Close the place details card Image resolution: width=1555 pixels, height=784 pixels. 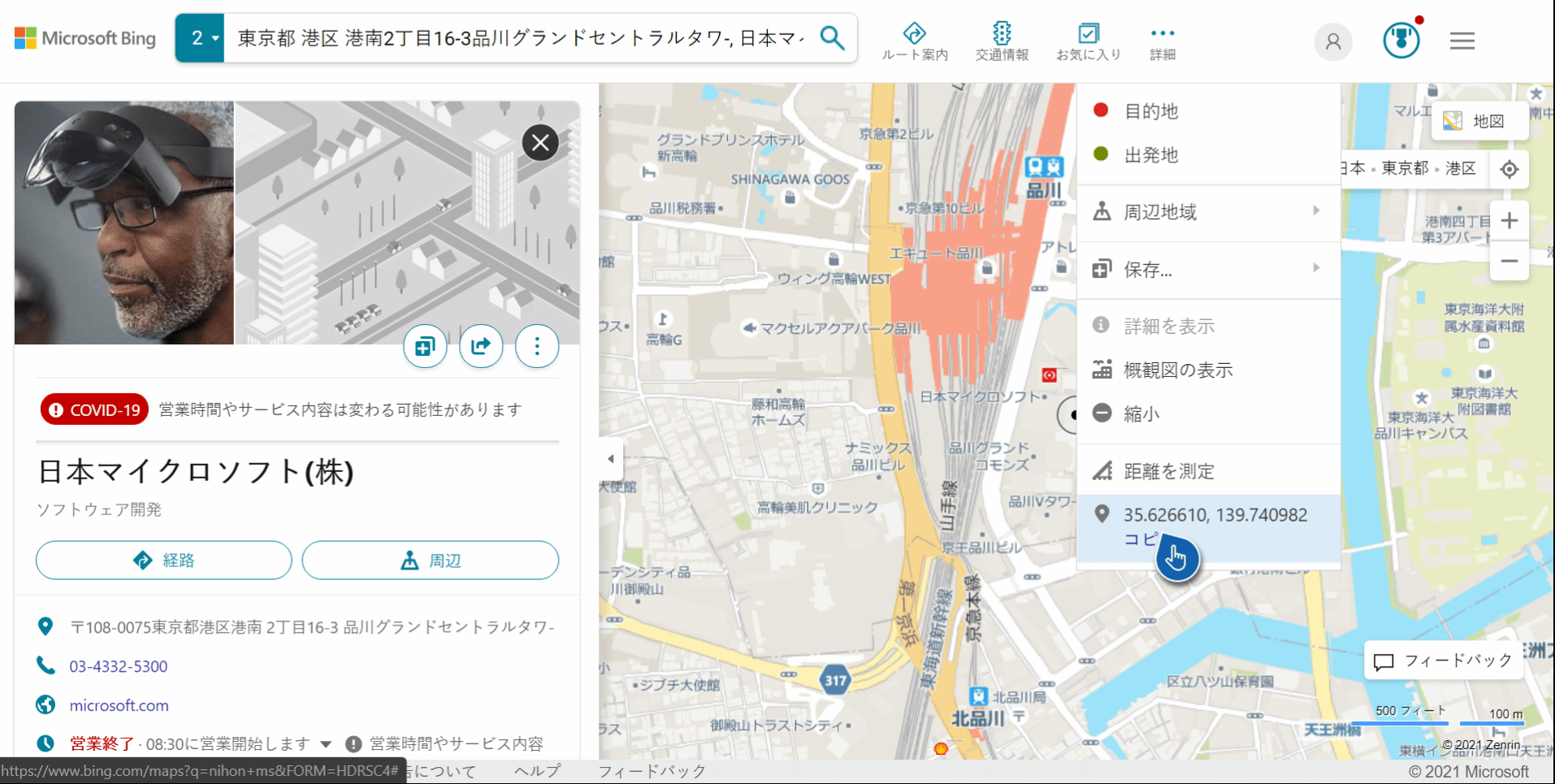(540, 143)
